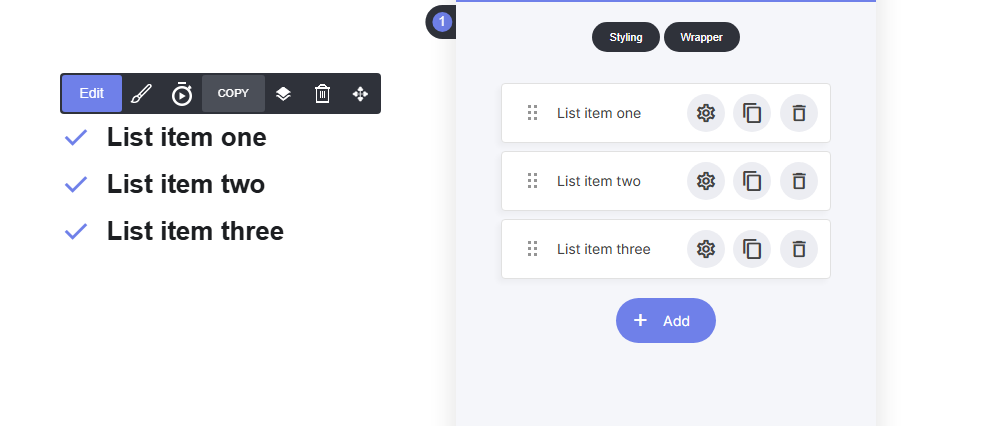991x426 pixels.
Task: Delete element with toolbar trash icon
Action: [x=322, y=94]
